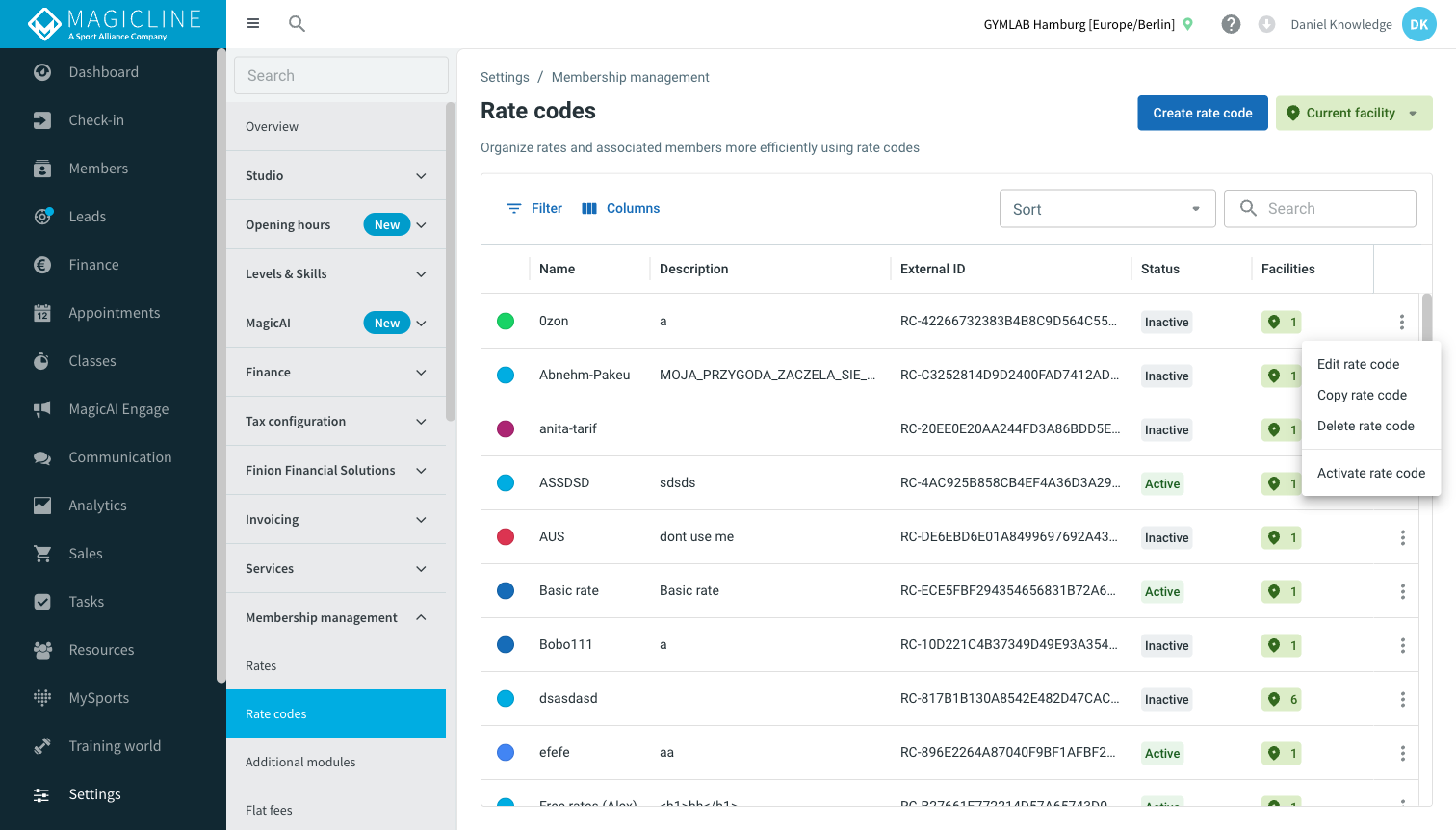Open the Sort dropdown
This screenshot has height=830, width=1456.
click(x=1107, y=209)
